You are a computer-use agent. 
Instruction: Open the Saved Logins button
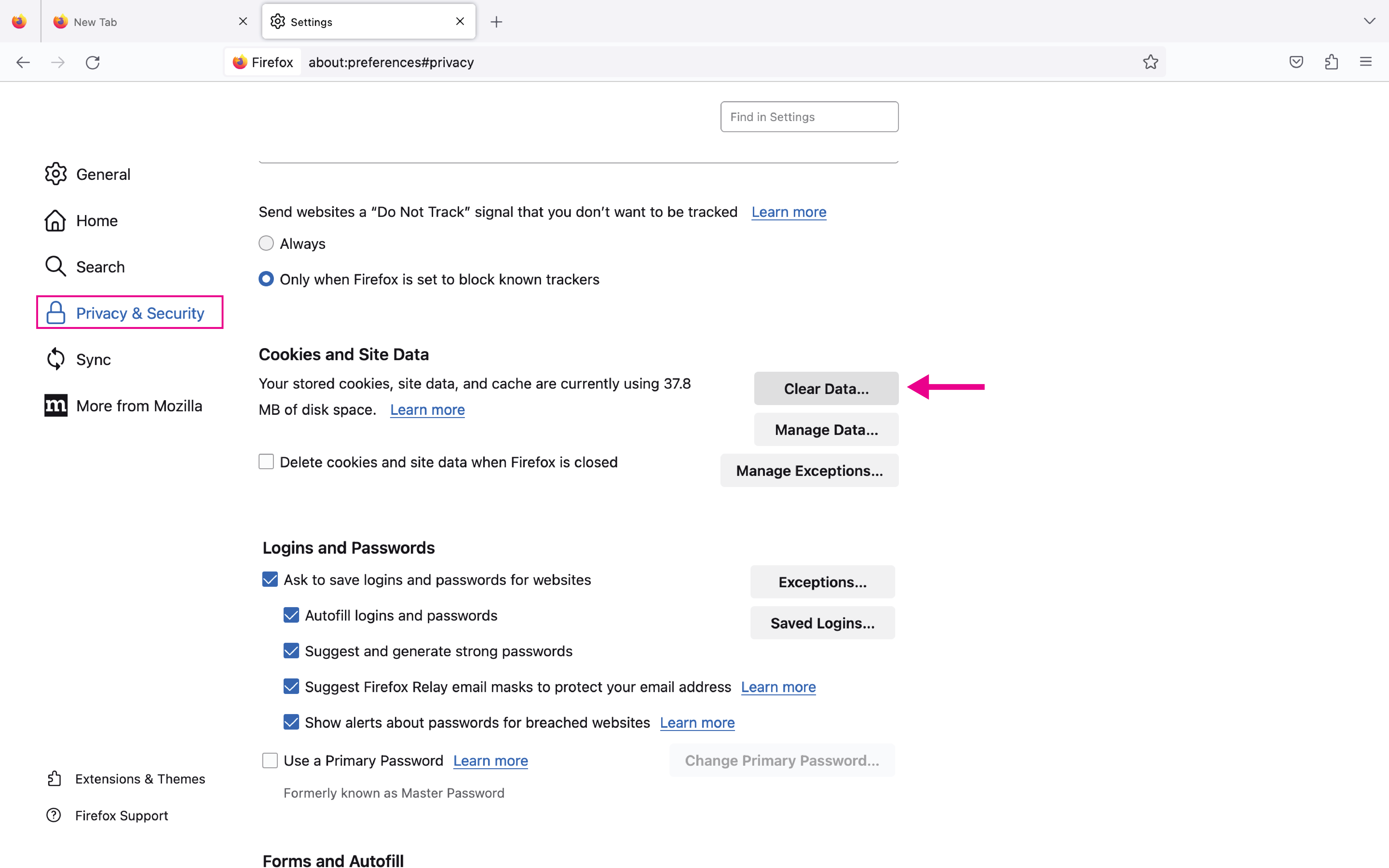[x=823, y=623]
